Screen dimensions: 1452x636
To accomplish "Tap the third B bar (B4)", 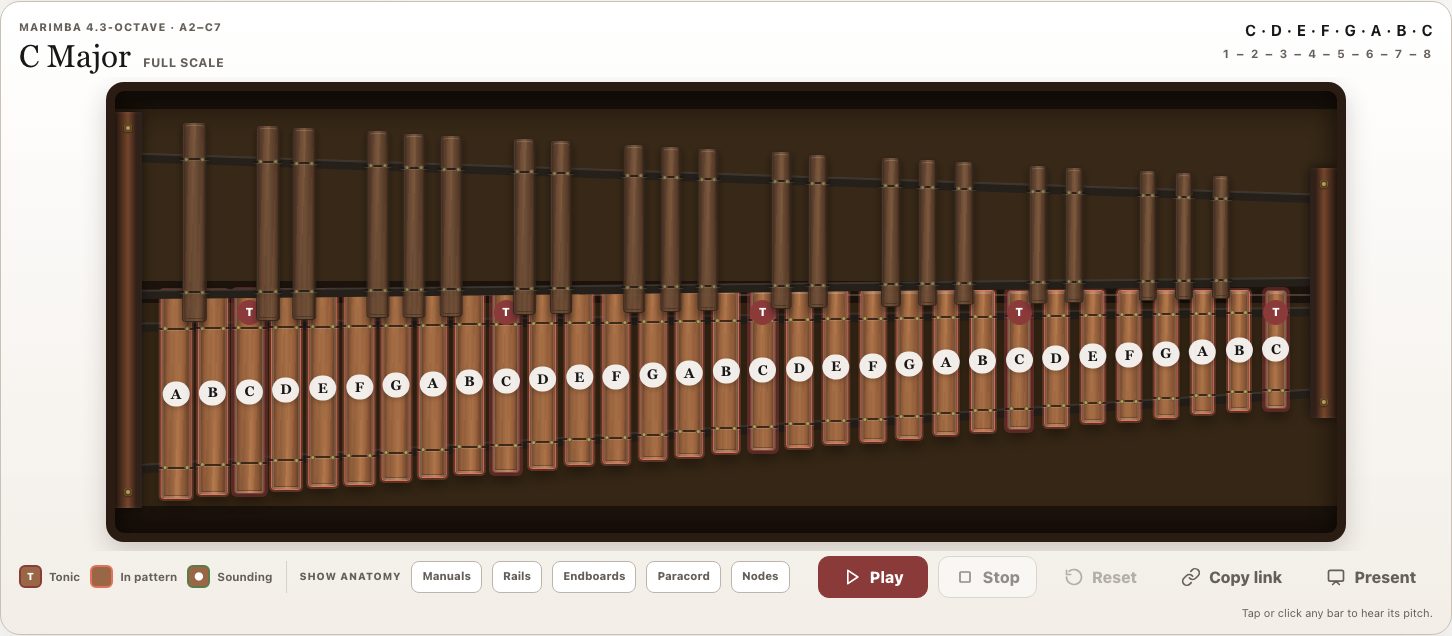I will pos(726,372).
